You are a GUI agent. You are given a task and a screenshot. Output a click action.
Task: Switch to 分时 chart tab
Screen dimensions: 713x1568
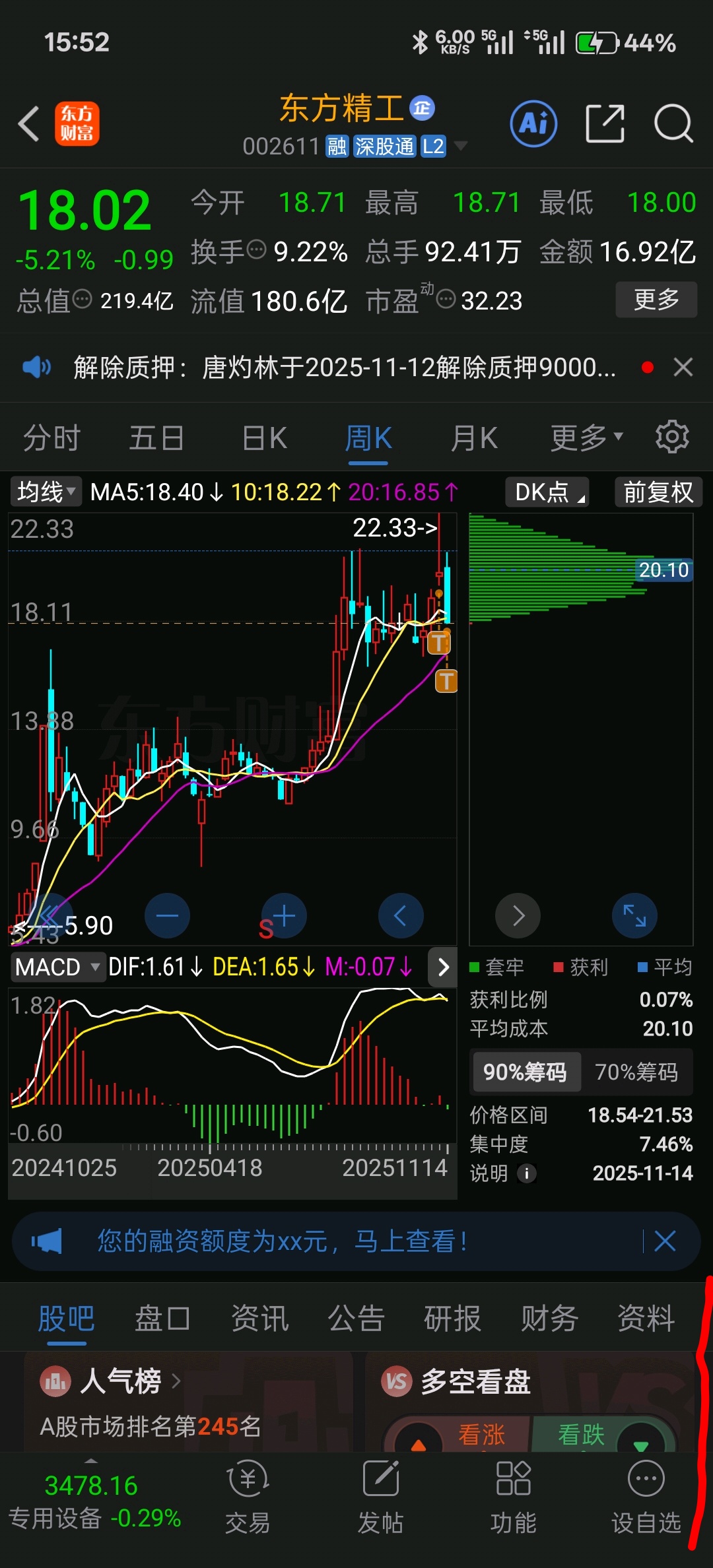51,438
